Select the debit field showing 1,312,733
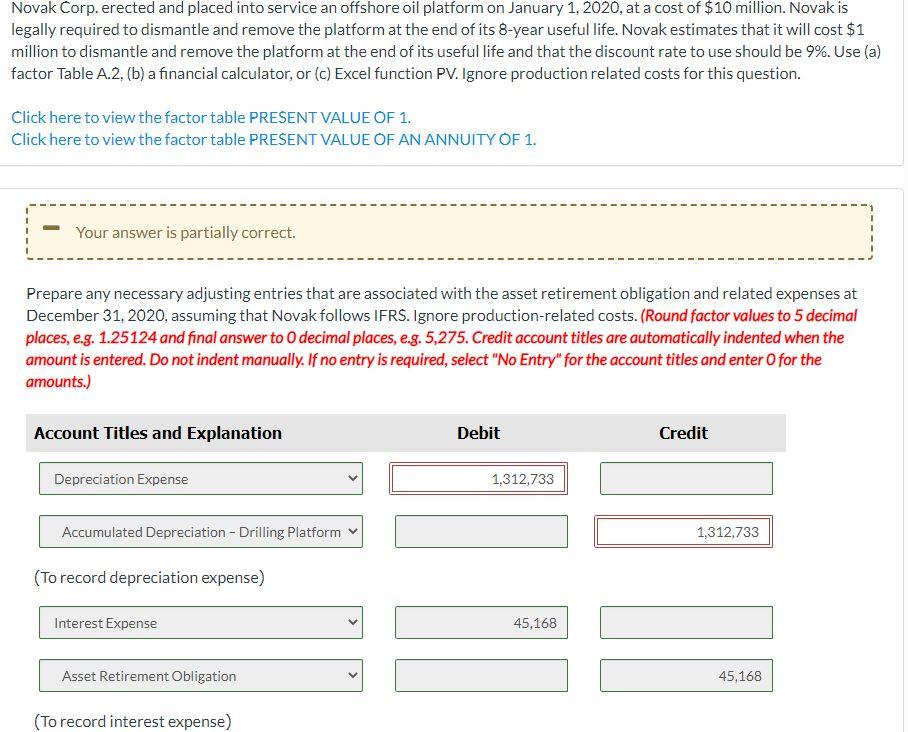This screenshot has height=732, width=908. click(480, 478)
